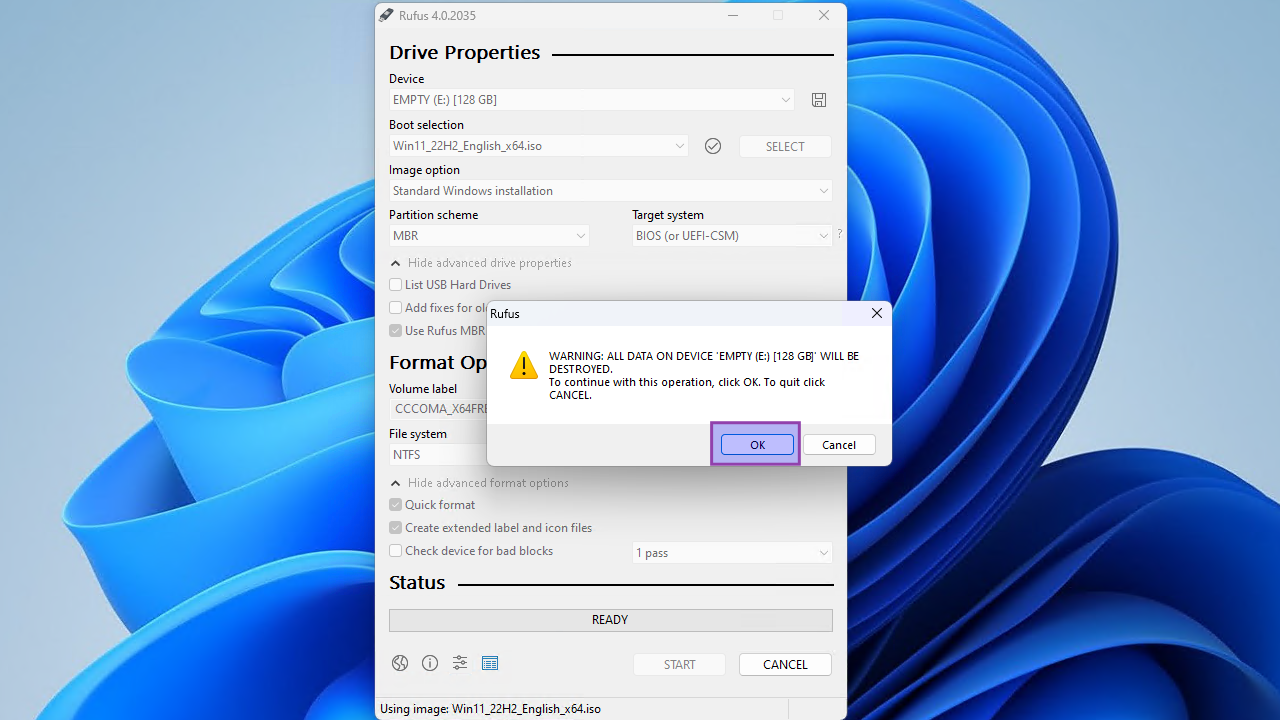Click the checksum checkmark icon
This screenshot has height=720, width=1280.
pyautogui.click(x=713, y=146)
